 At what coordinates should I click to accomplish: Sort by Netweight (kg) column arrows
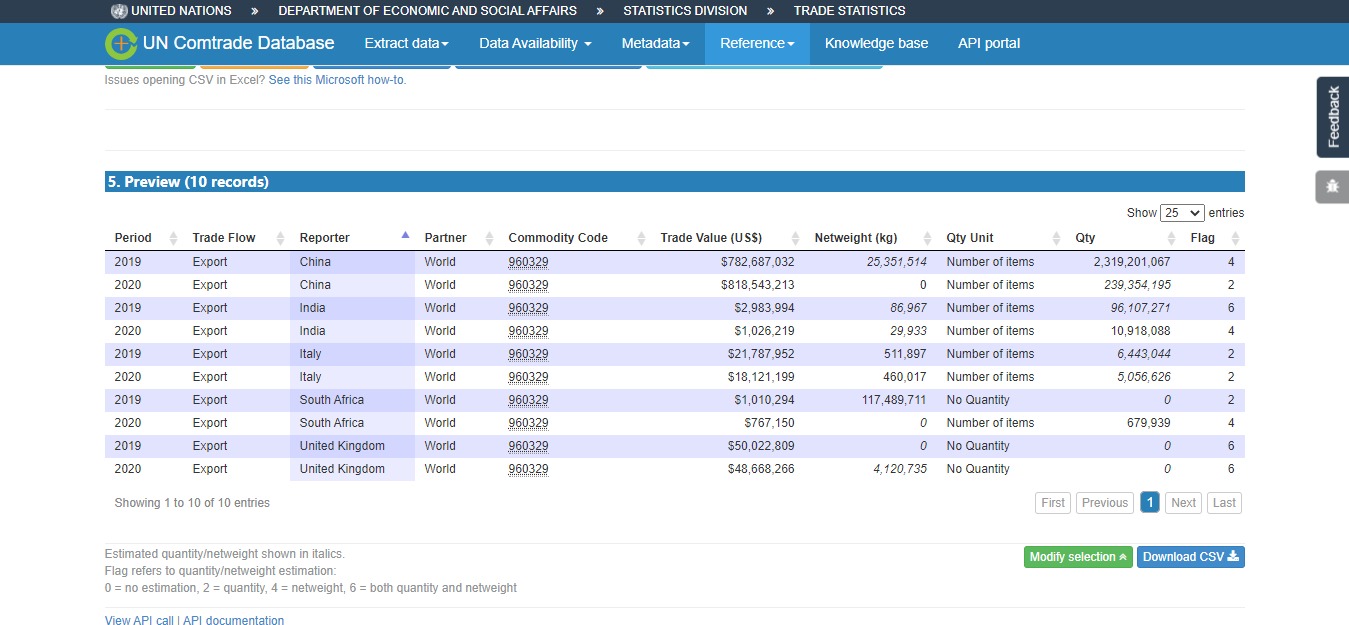pos(927,238)
